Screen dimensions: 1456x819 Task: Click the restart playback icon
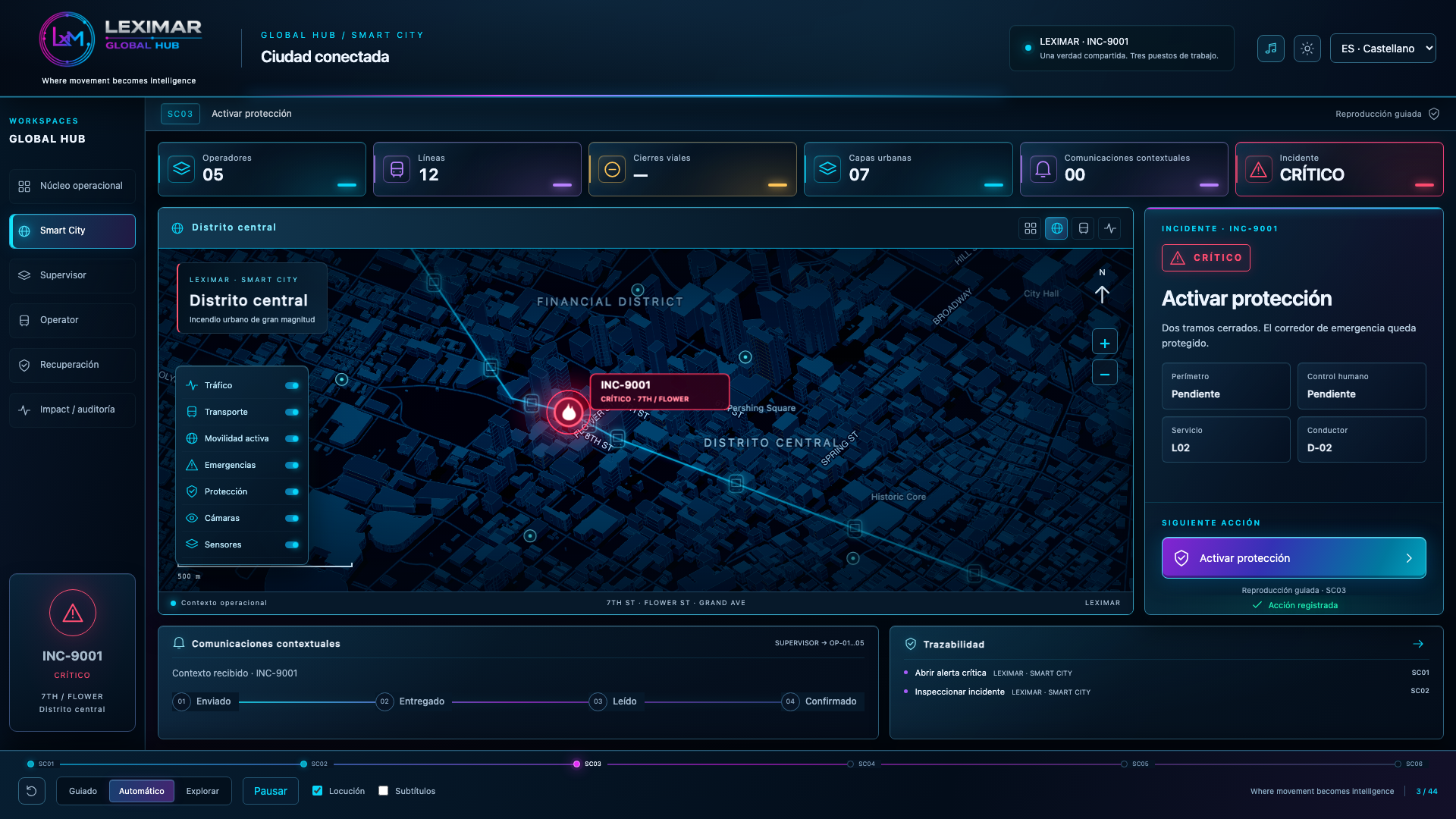coord(32,791)
